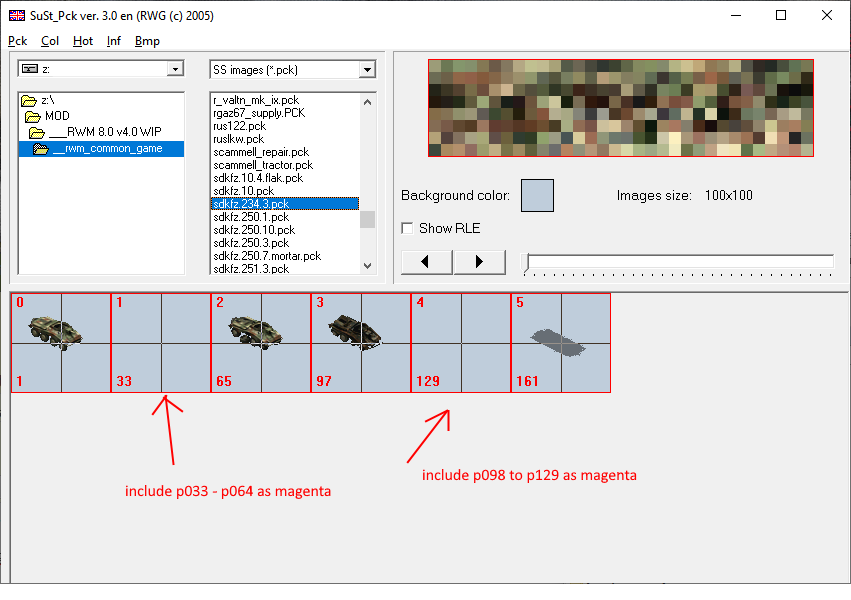Click the next frame right arrow button
The height and width of the screenshot is (600, 851).
pyautogui.click(x=479, y=262)
